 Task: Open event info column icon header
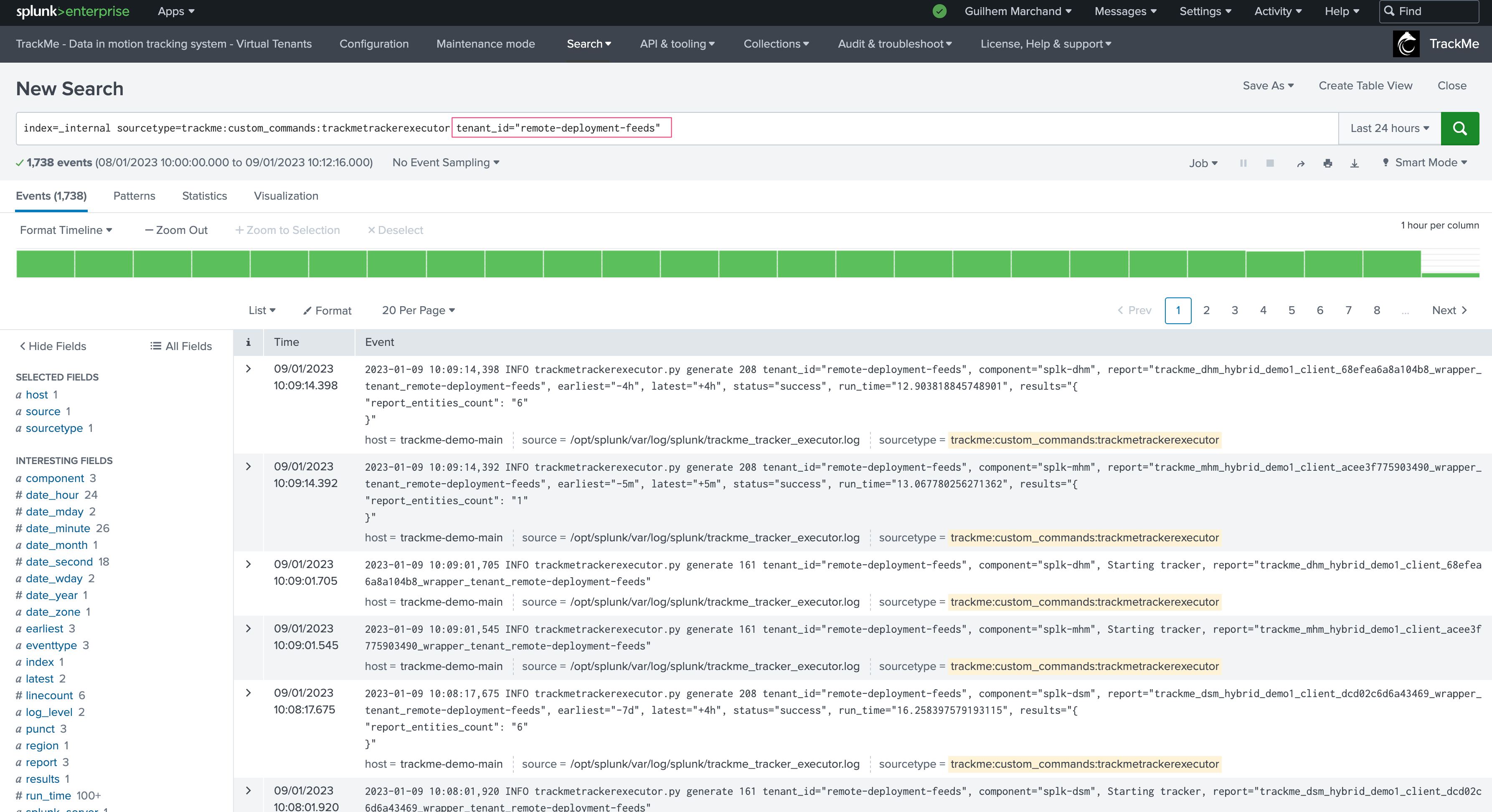click(x=248, y=342)
